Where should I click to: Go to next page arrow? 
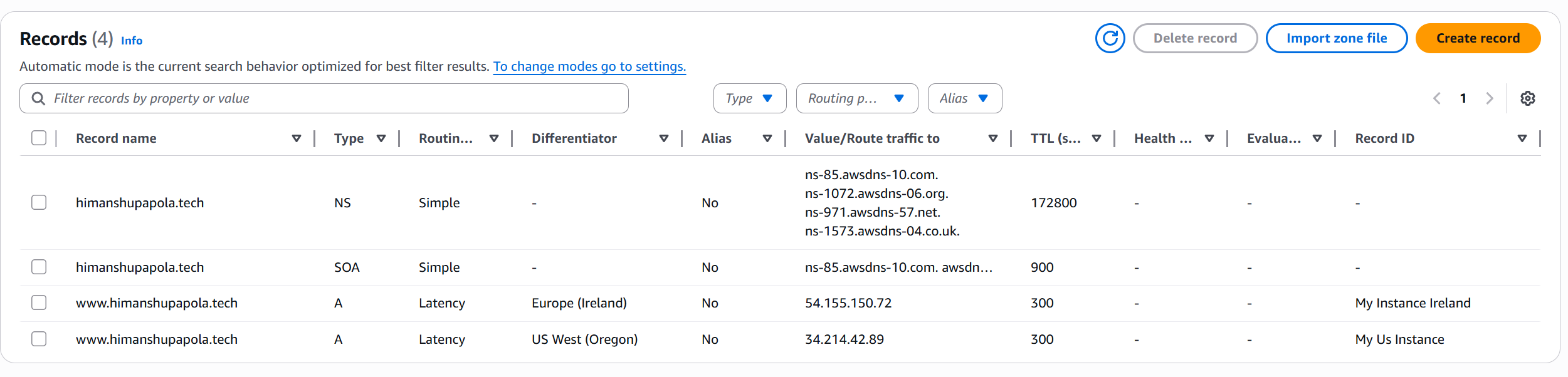[x=1490, y=98]
